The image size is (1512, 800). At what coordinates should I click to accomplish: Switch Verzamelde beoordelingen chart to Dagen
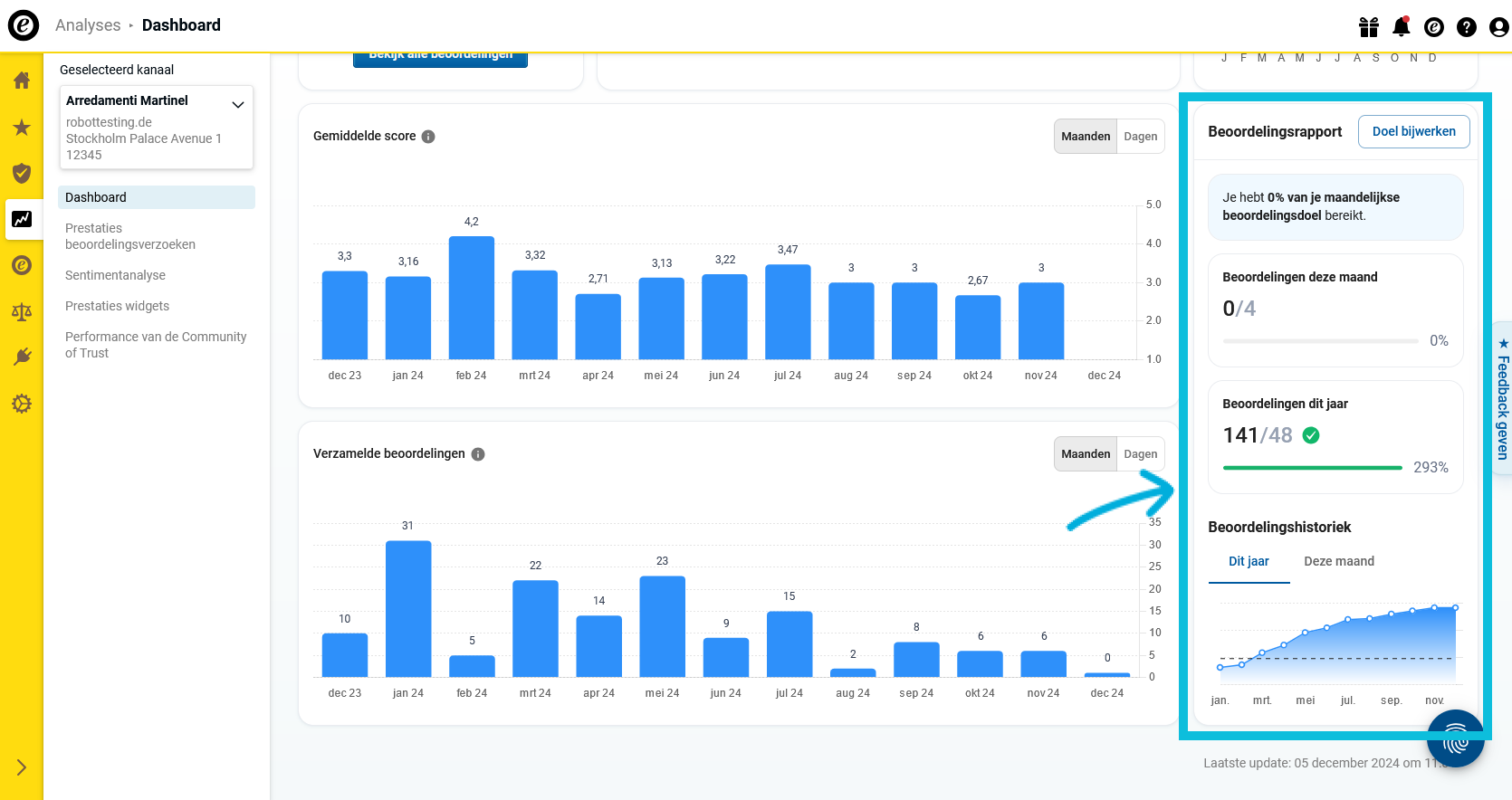(1140, 454)
